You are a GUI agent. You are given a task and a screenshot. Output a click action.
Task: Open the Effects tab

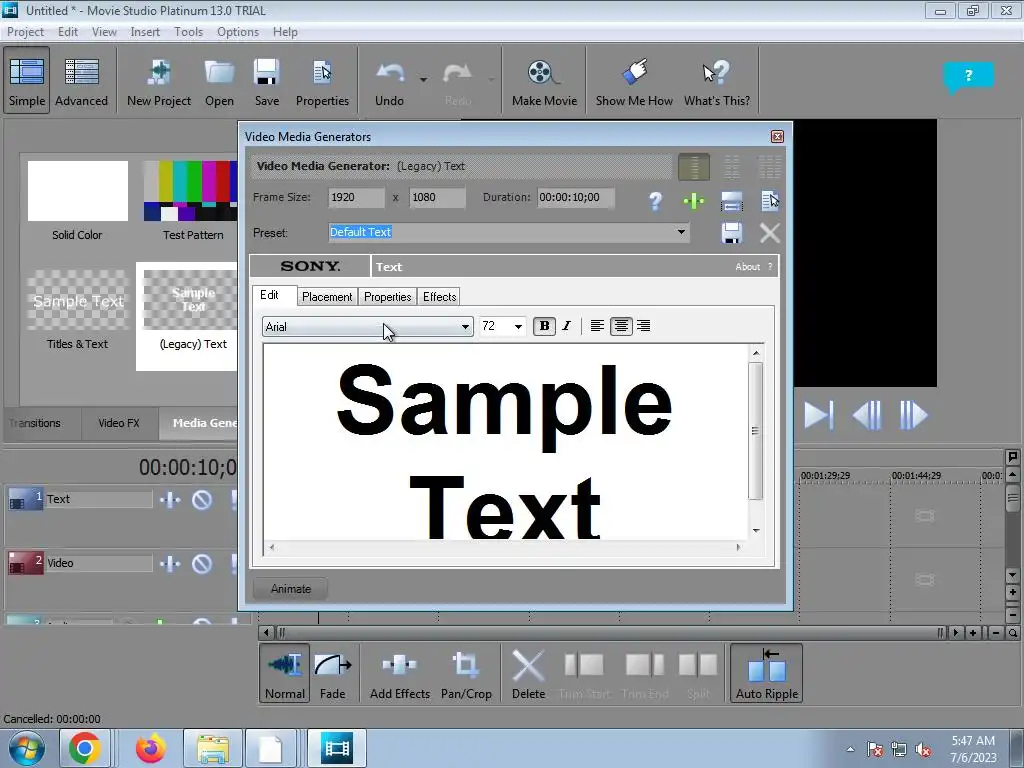(439, 296)
